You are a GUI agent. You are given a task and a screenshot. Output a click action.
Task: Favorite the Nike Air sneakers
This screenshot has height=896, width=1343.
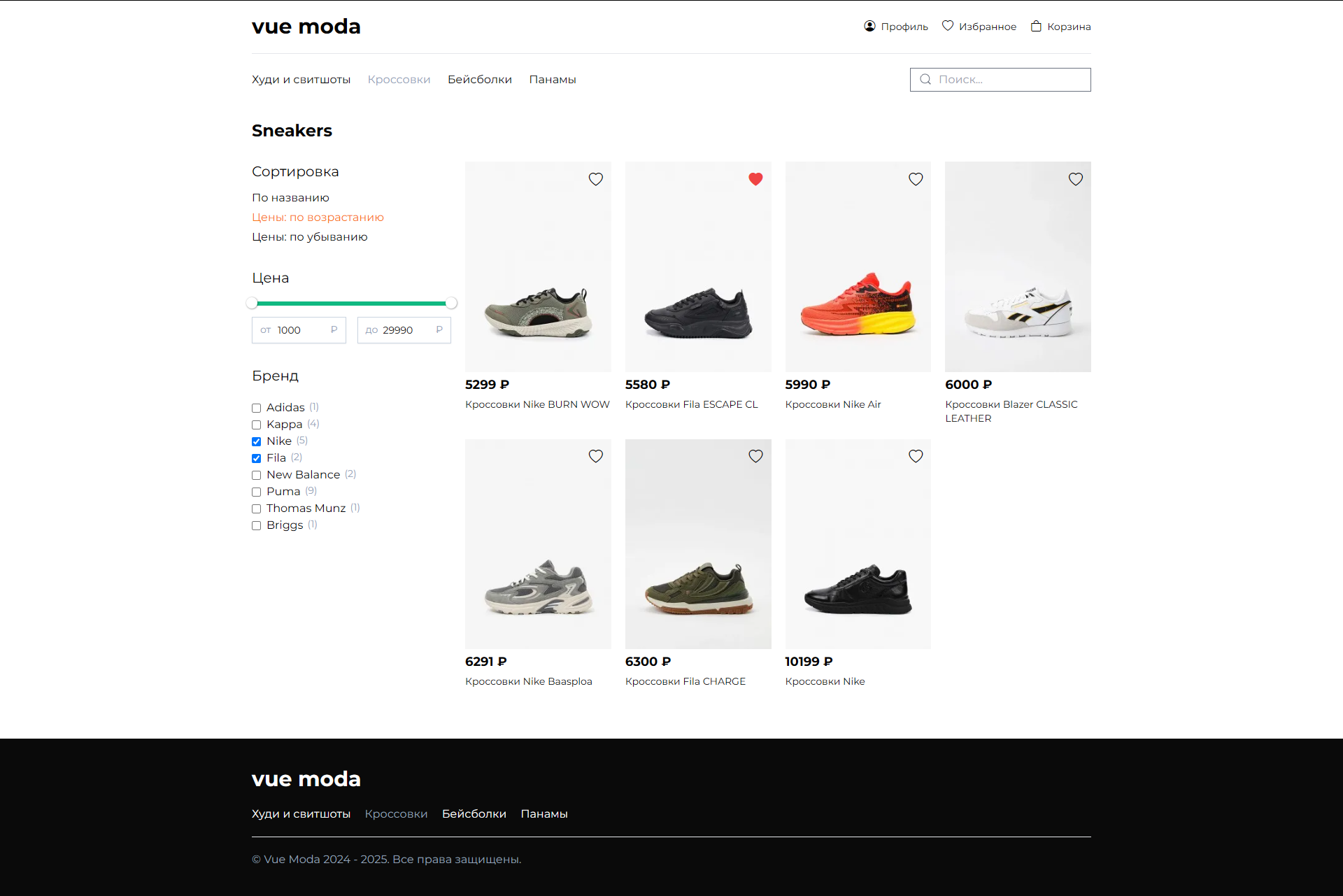click(x=916, y=179)
